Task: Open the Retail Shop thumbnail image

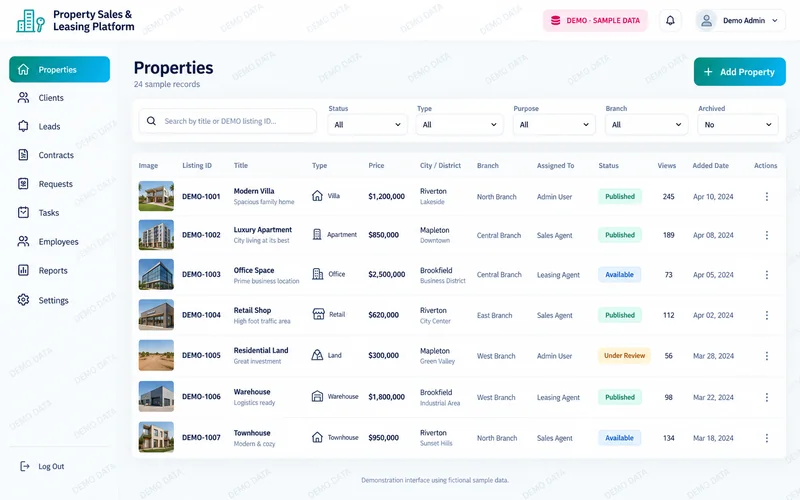Action: tap(156, 315)
